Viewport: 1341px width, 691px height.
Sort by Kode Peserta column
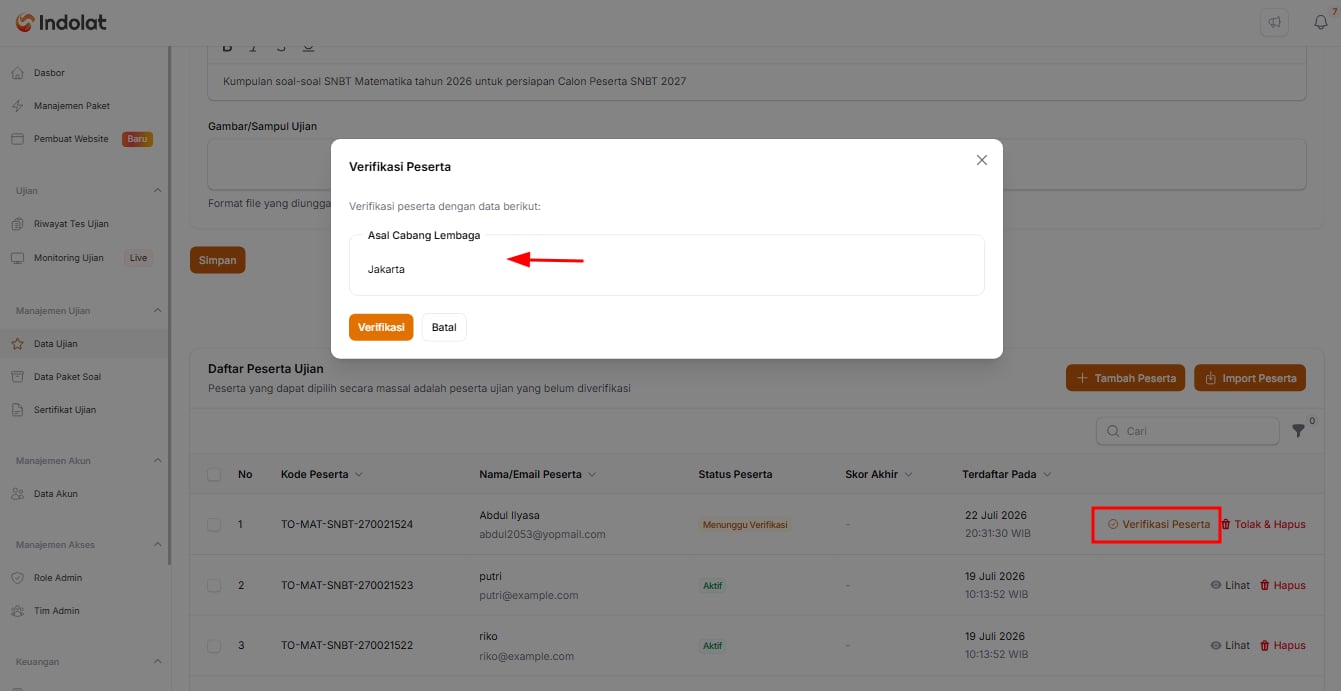coord(322,475)
